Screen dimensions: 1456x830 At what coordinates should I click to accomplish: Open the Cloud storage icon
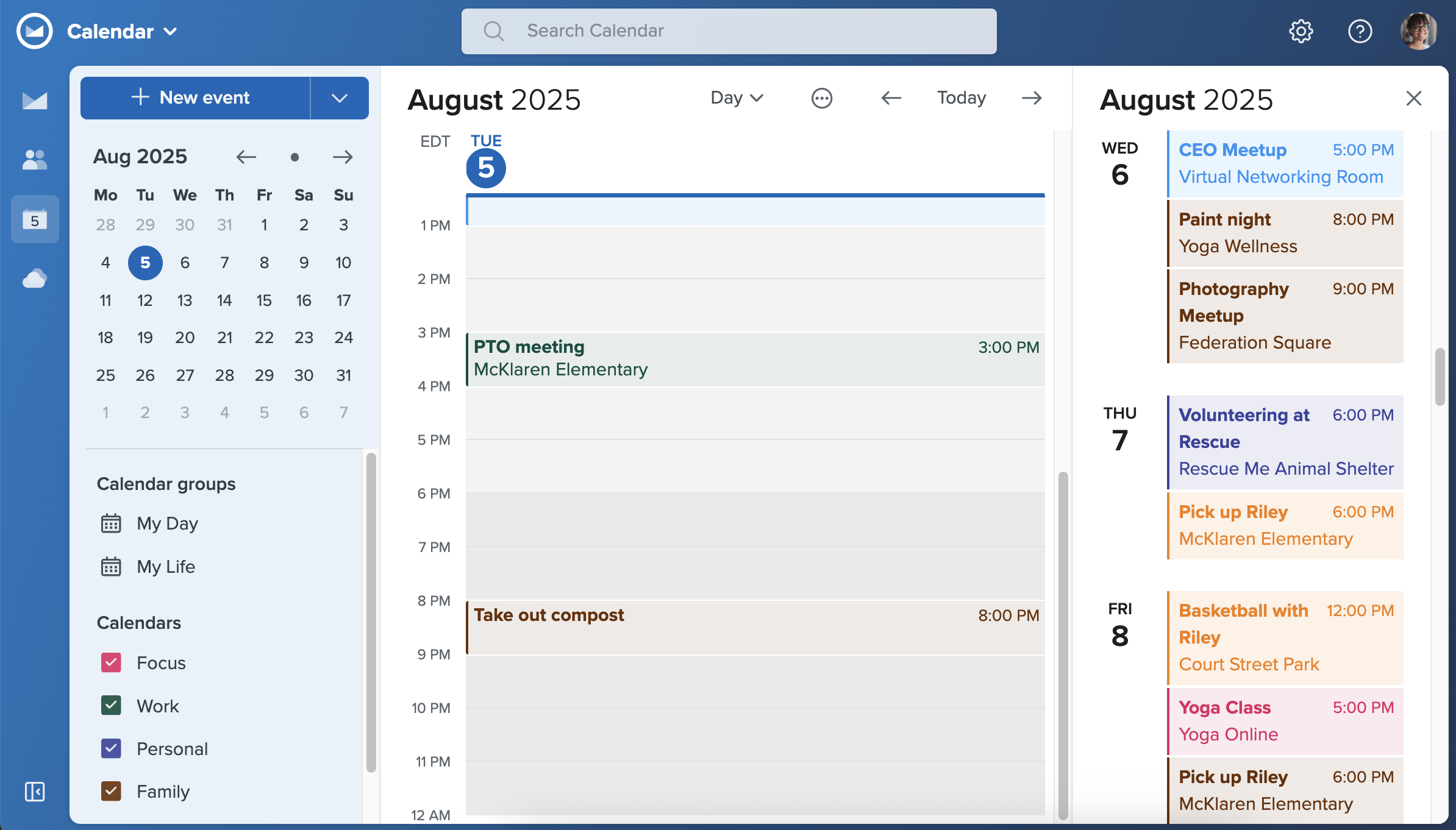coord(35,279)
